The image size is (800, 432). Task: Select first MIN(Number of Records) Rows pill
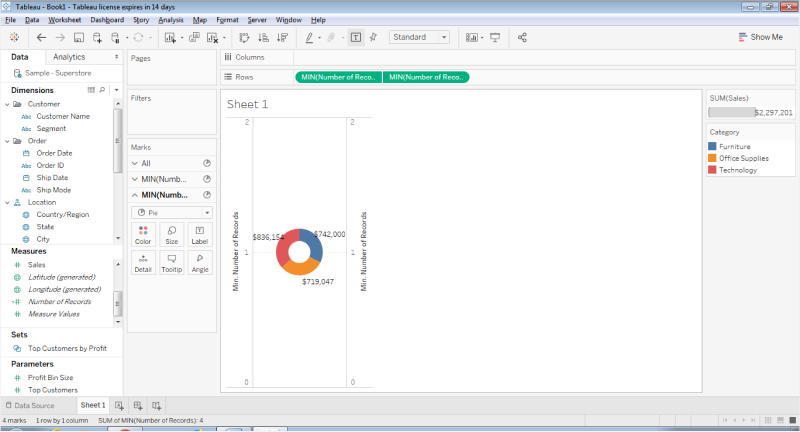tap(338, 77)
